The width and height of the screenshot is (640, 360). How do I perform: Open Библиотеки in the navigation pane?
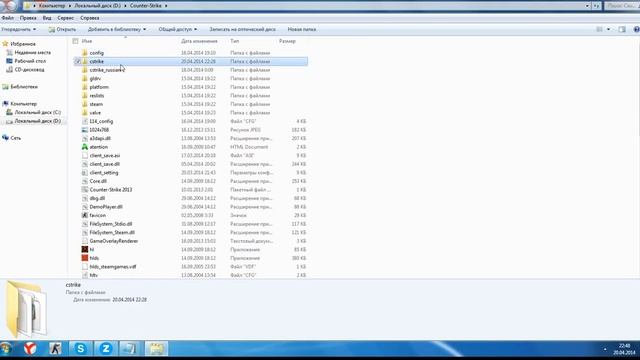click(x=24, y=87)
